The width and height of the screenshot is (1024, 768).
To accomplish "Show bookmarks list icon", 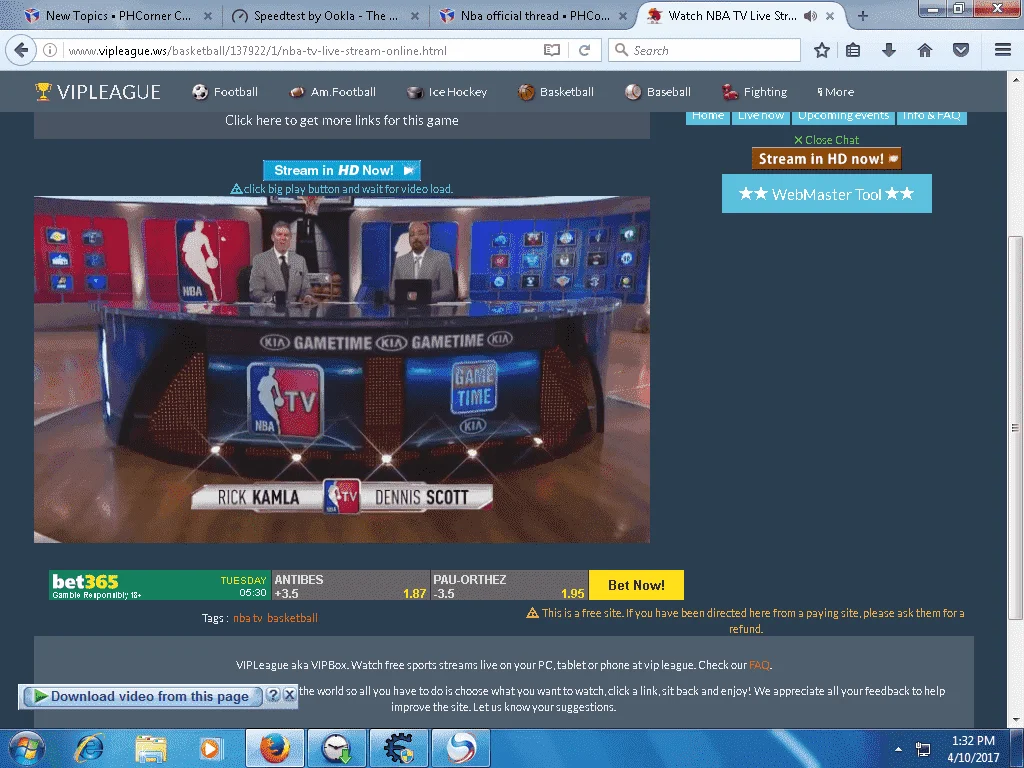I will click(853, 50).
